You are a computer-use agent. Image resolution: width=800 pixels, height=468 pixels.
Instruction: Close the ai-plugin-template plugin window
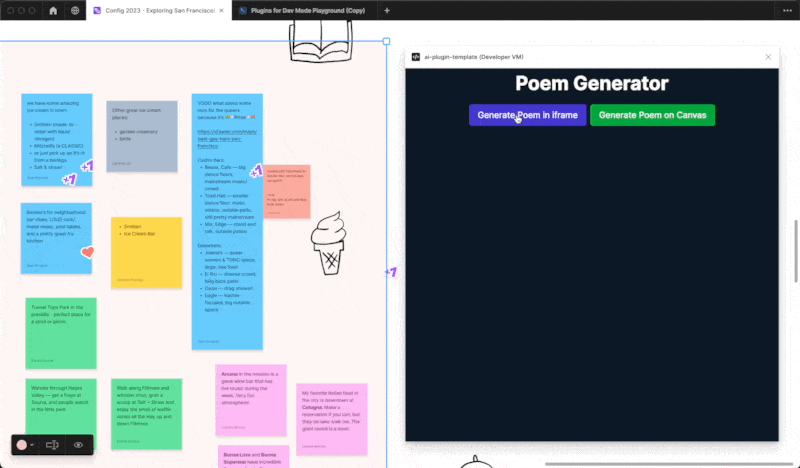[x=768, y=57]
